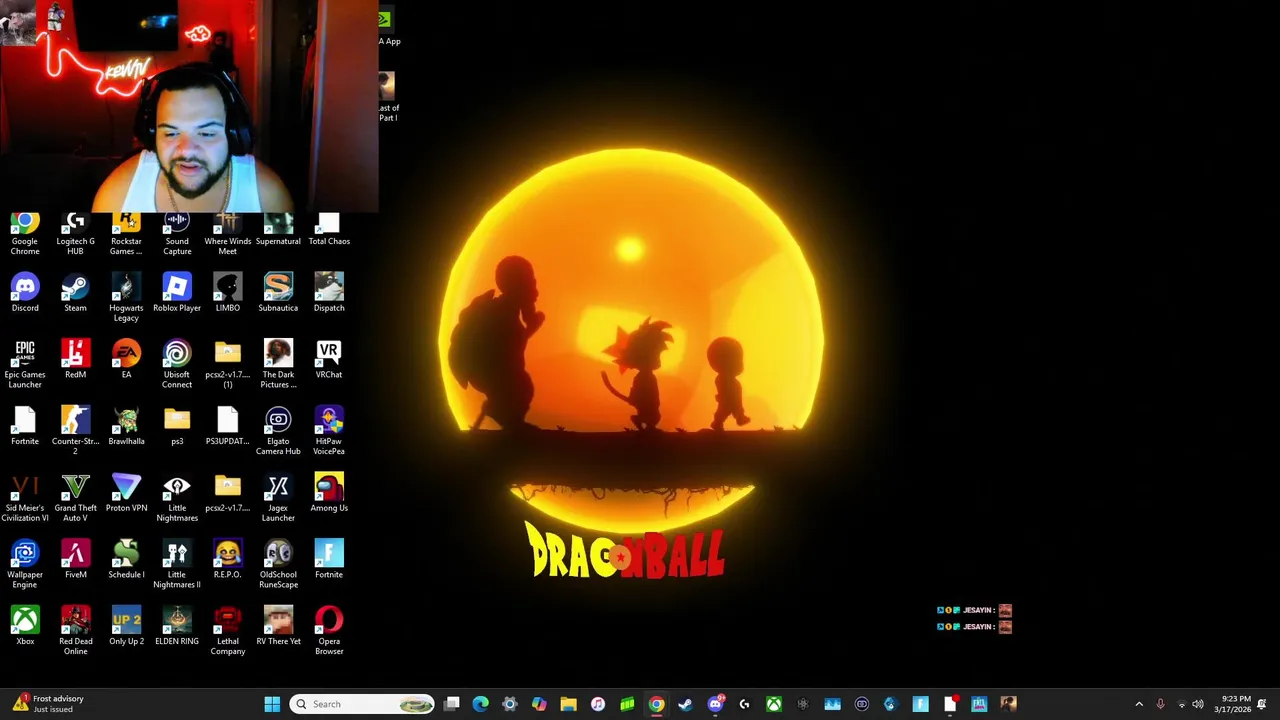Select Counter-Strike 2 desktop icon
This screenshot has width=1280, height=720.
pyautogui.click(x=75, y=431)
